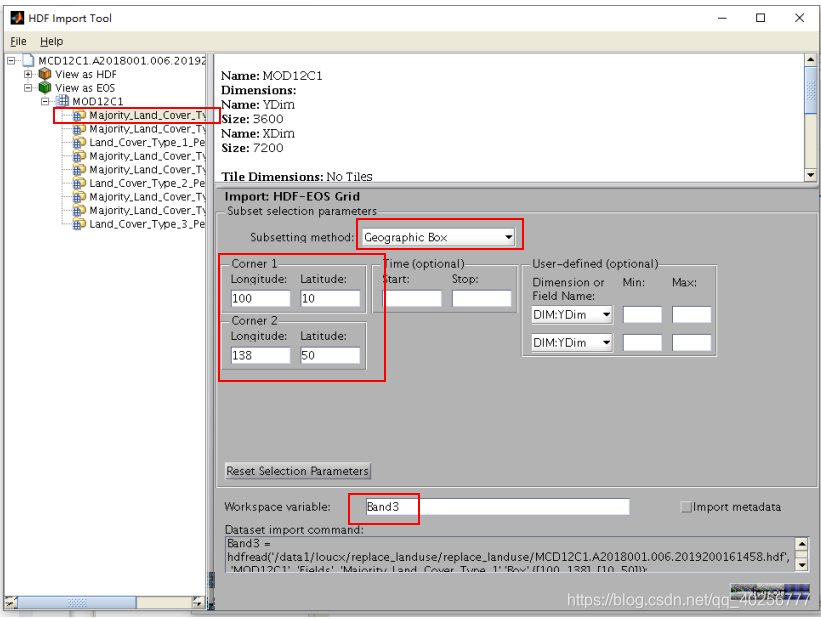
Task: Open the Help menu
Action: click(x=51, y=41)
